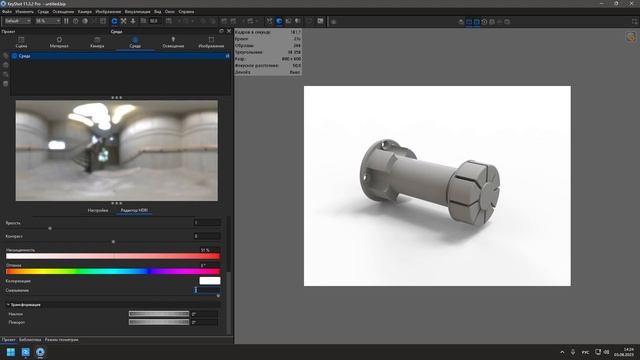Image resolution: width=640 pixels, height=360 pixels.
Task: Open the Визуализация menu
Action: [137, 12]
